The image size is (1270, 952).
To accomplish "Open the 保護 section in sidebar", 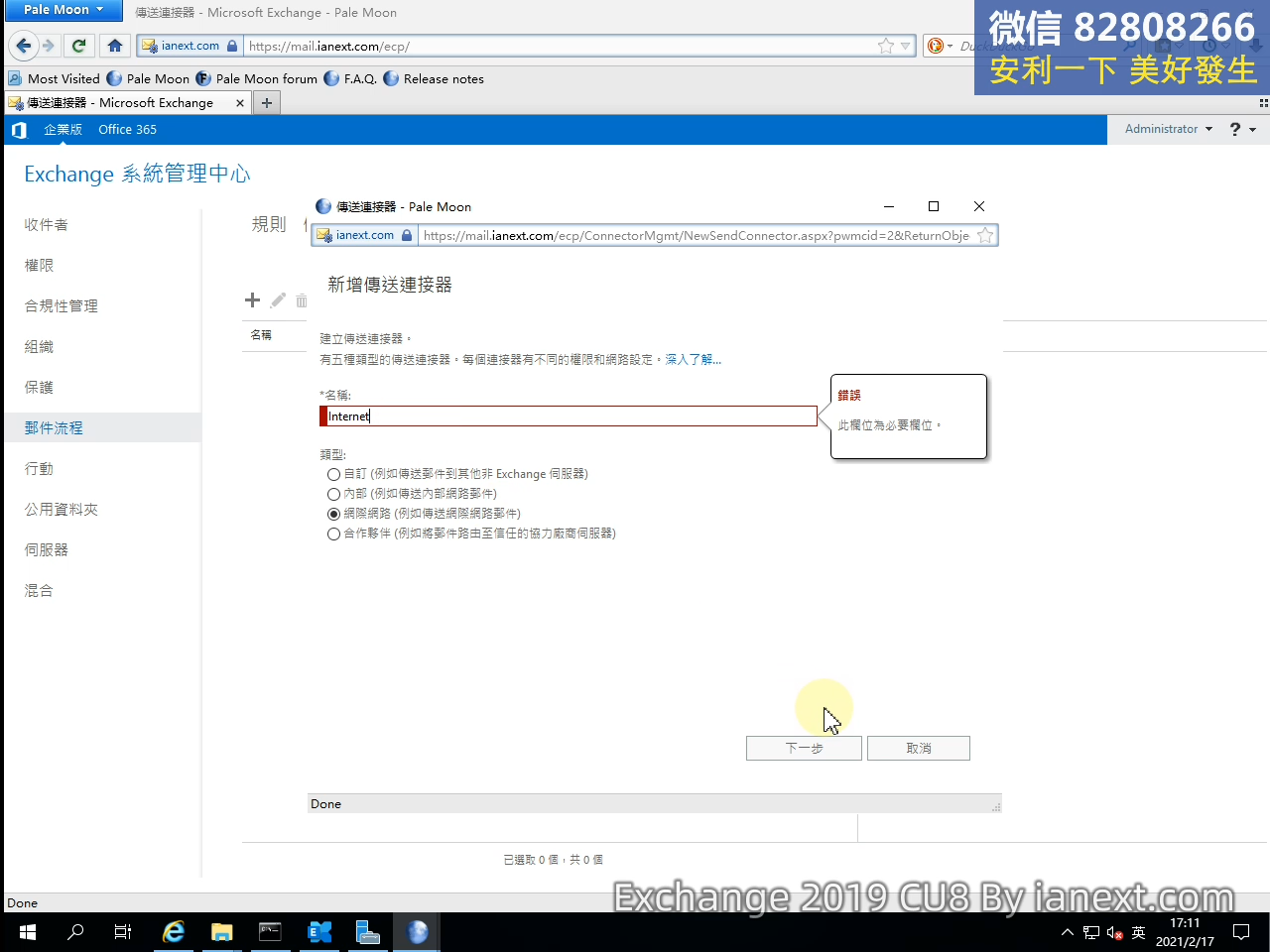I will coord(39,388).
